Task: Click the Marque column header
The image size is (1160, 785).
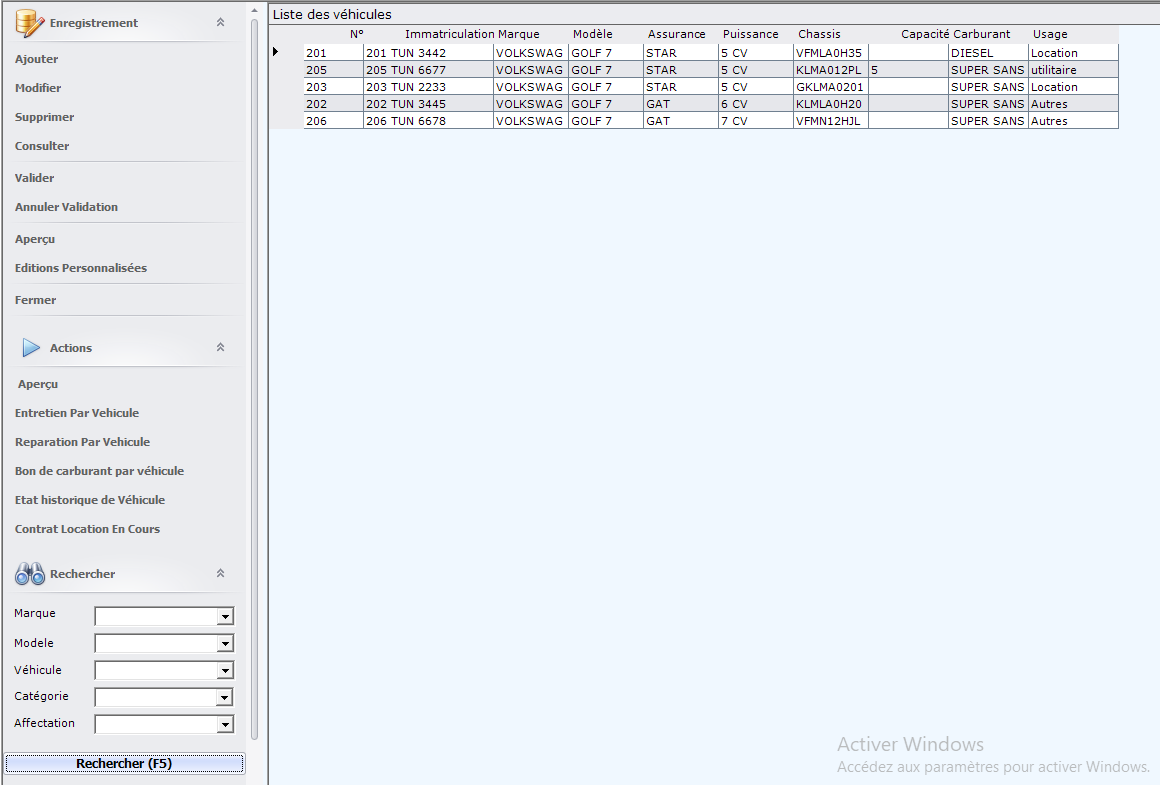Action: click(519, 34)
